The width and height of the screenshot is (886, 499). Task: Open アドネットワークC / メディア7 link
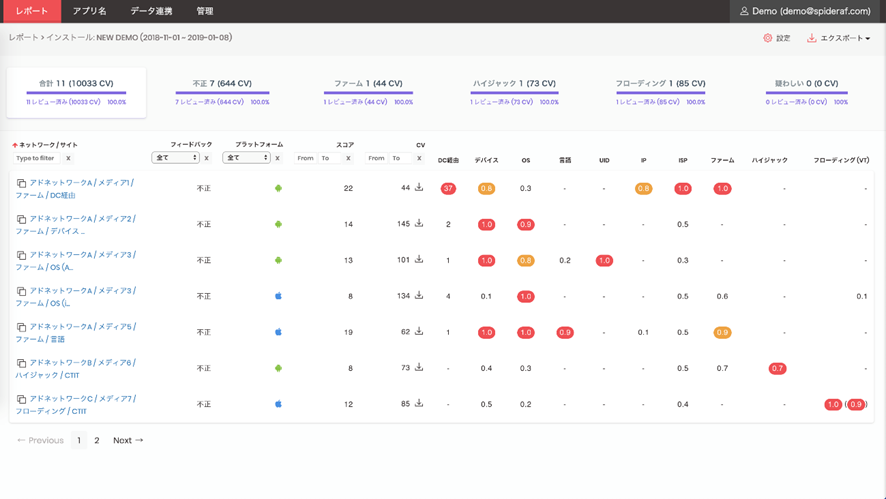76,405
